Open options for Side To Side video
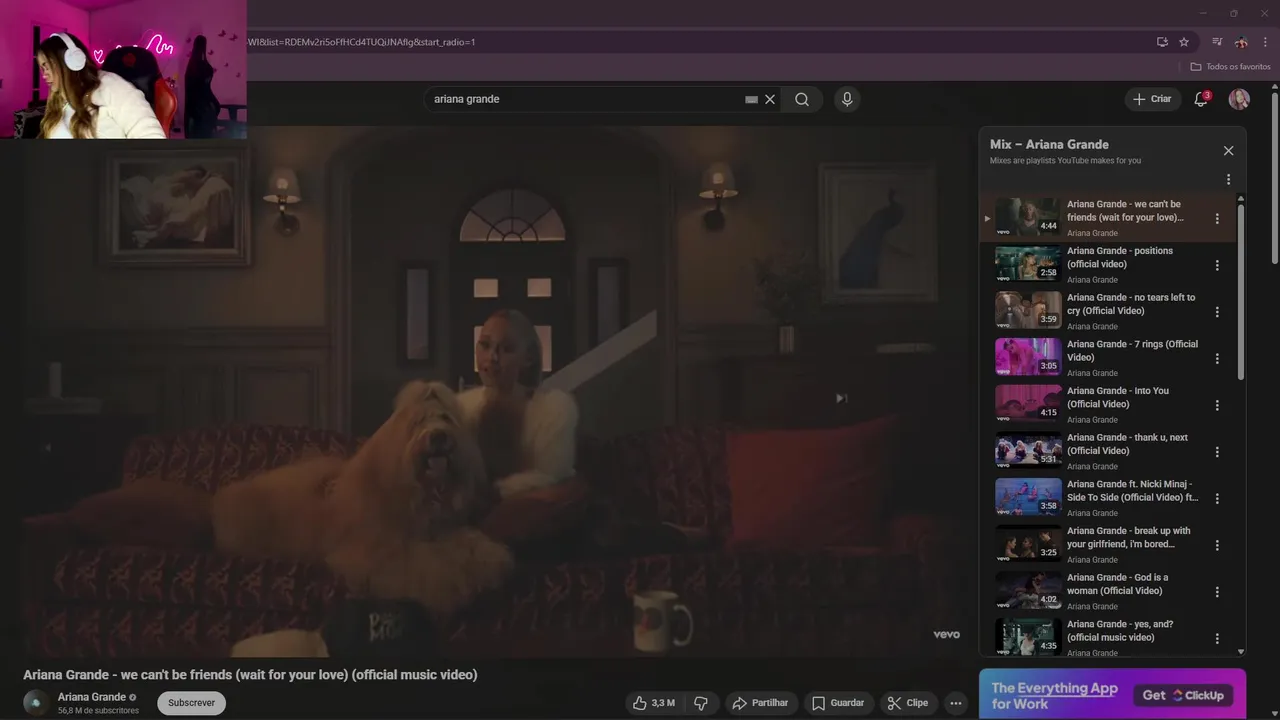 (1217, 498)
